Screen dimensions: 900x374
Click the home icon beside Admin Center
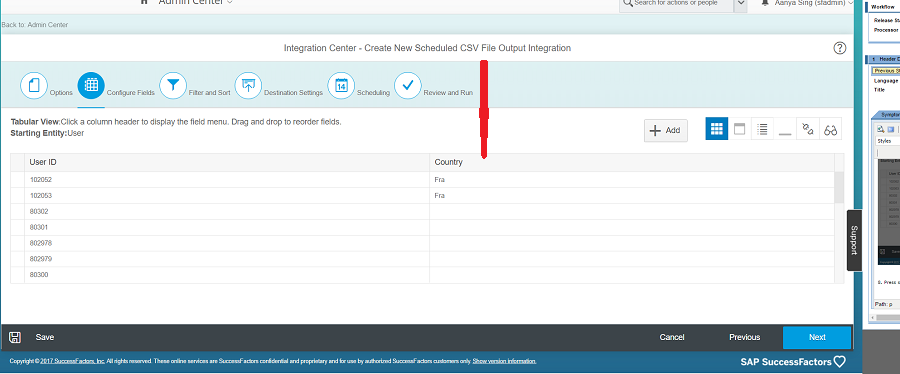pyautogui.click(x=144, y=2)
